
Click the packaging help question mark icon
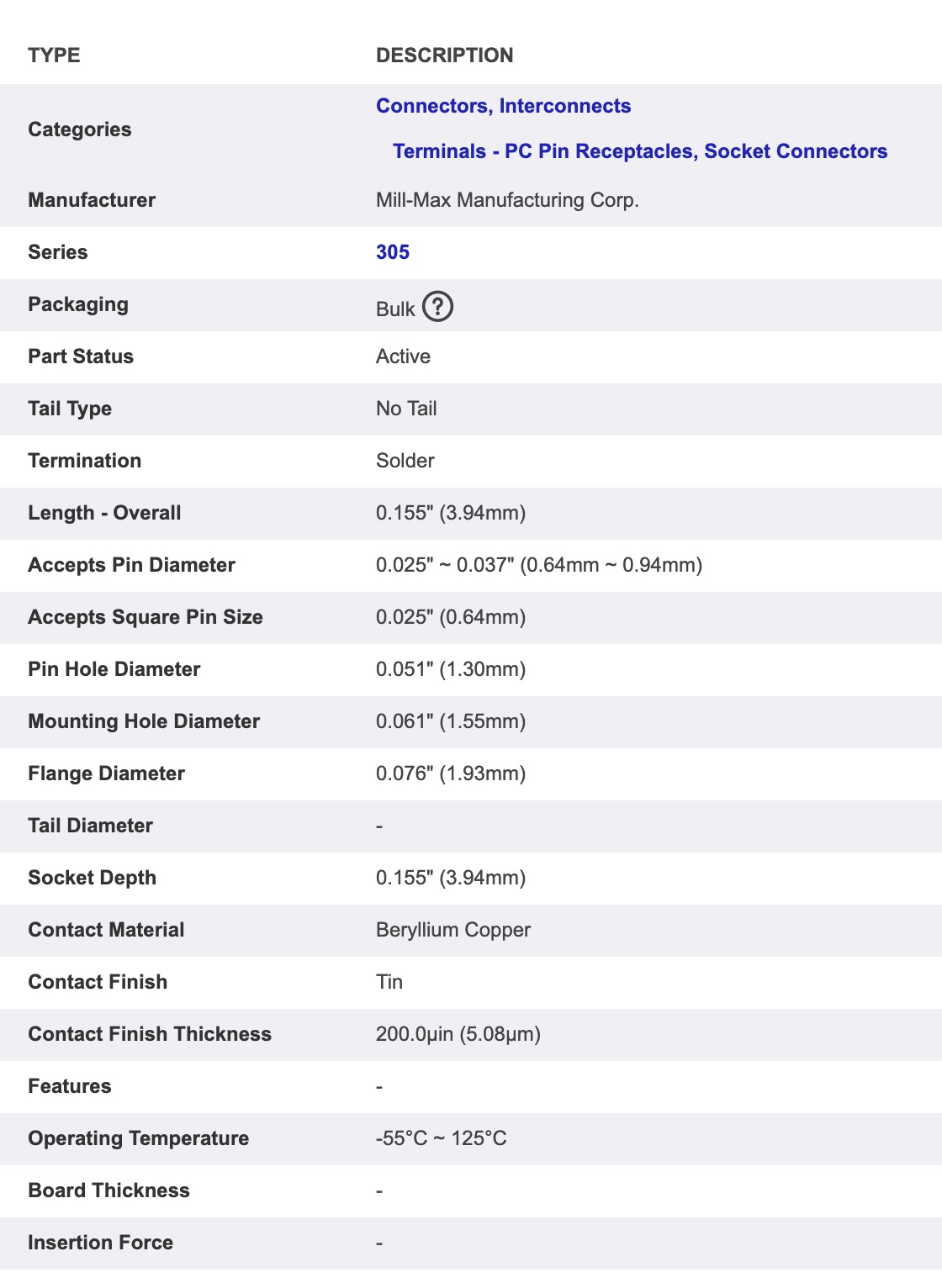[437, 307]
